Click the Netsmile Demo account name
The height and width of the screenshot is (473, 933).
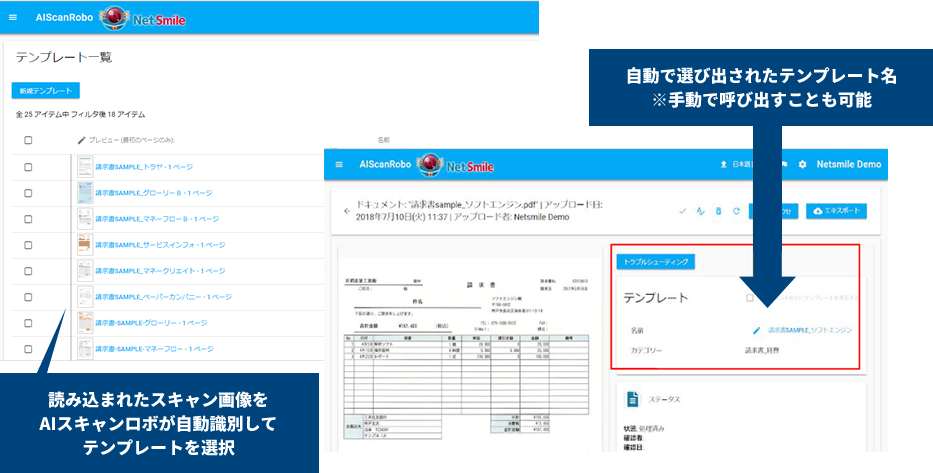849,164
